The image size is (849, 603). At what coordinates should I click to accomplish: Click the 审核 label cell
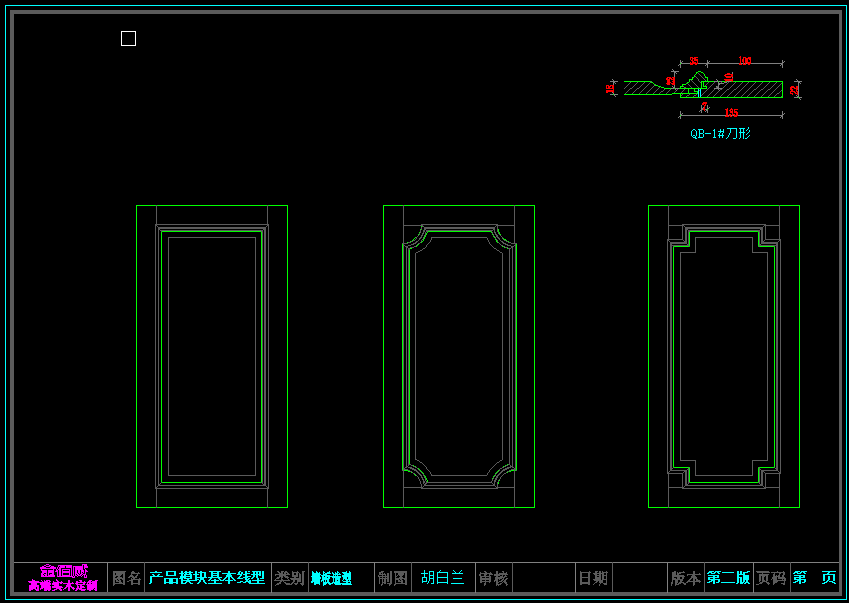(x=493, y=578)
